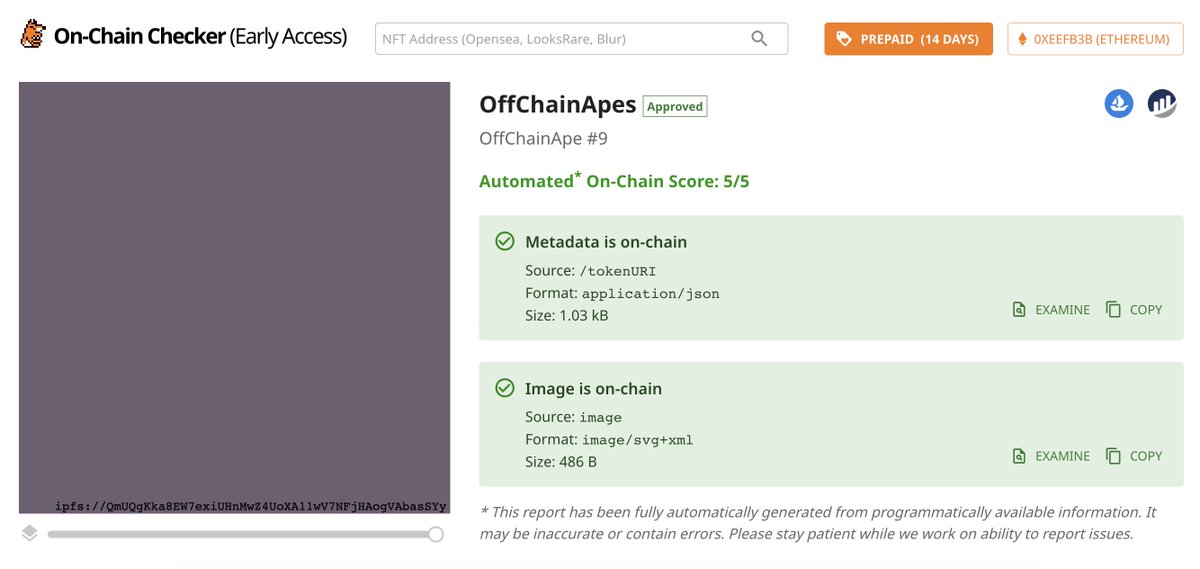Click the ipfs:// hash text on image
The width and height of the screenshot is (1200, 569).
click(x=251, y=505)
